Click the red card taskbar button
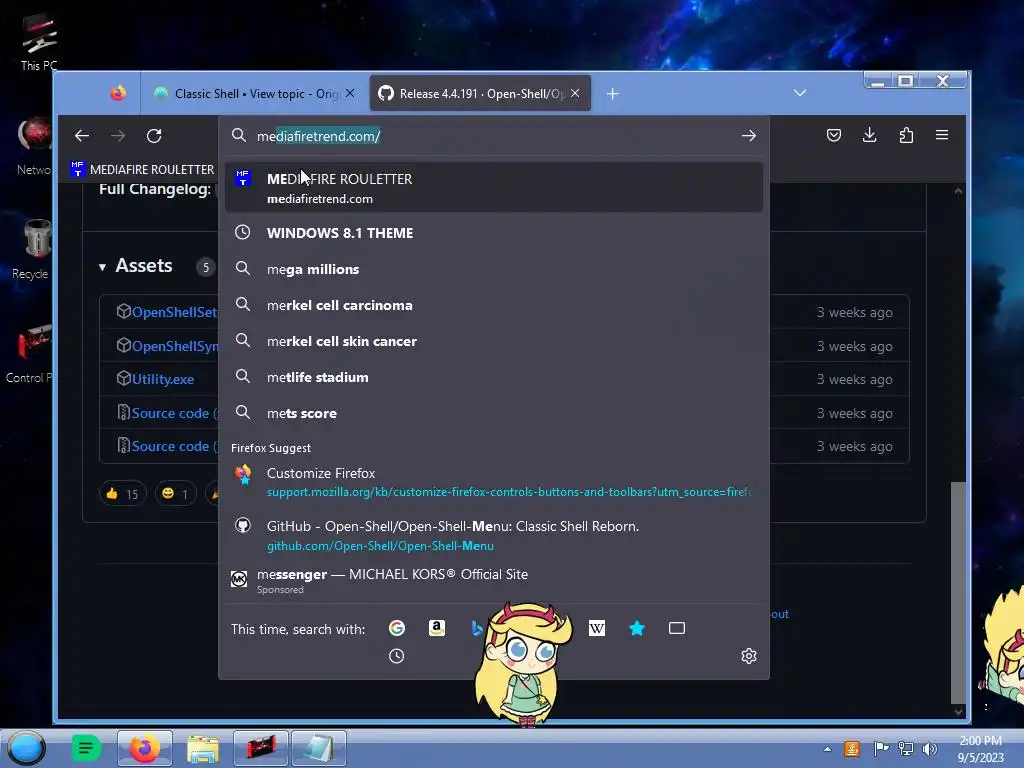Viewport: 1024px width, 768px height. point(261,748)
